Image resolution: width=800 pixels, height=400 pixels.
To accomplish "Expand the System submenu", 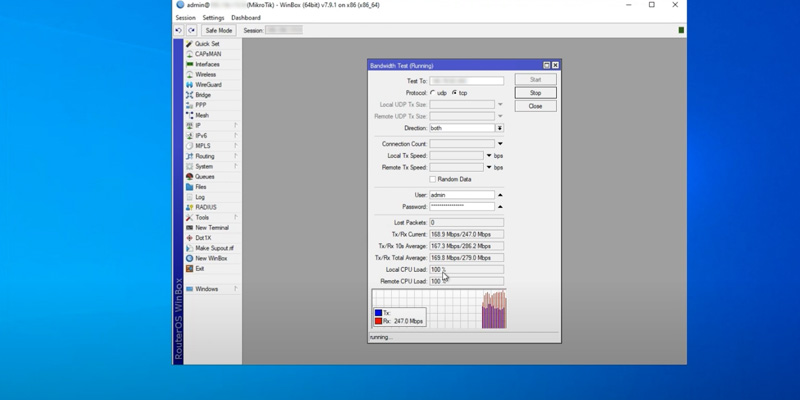I will [x=236, y=166].
